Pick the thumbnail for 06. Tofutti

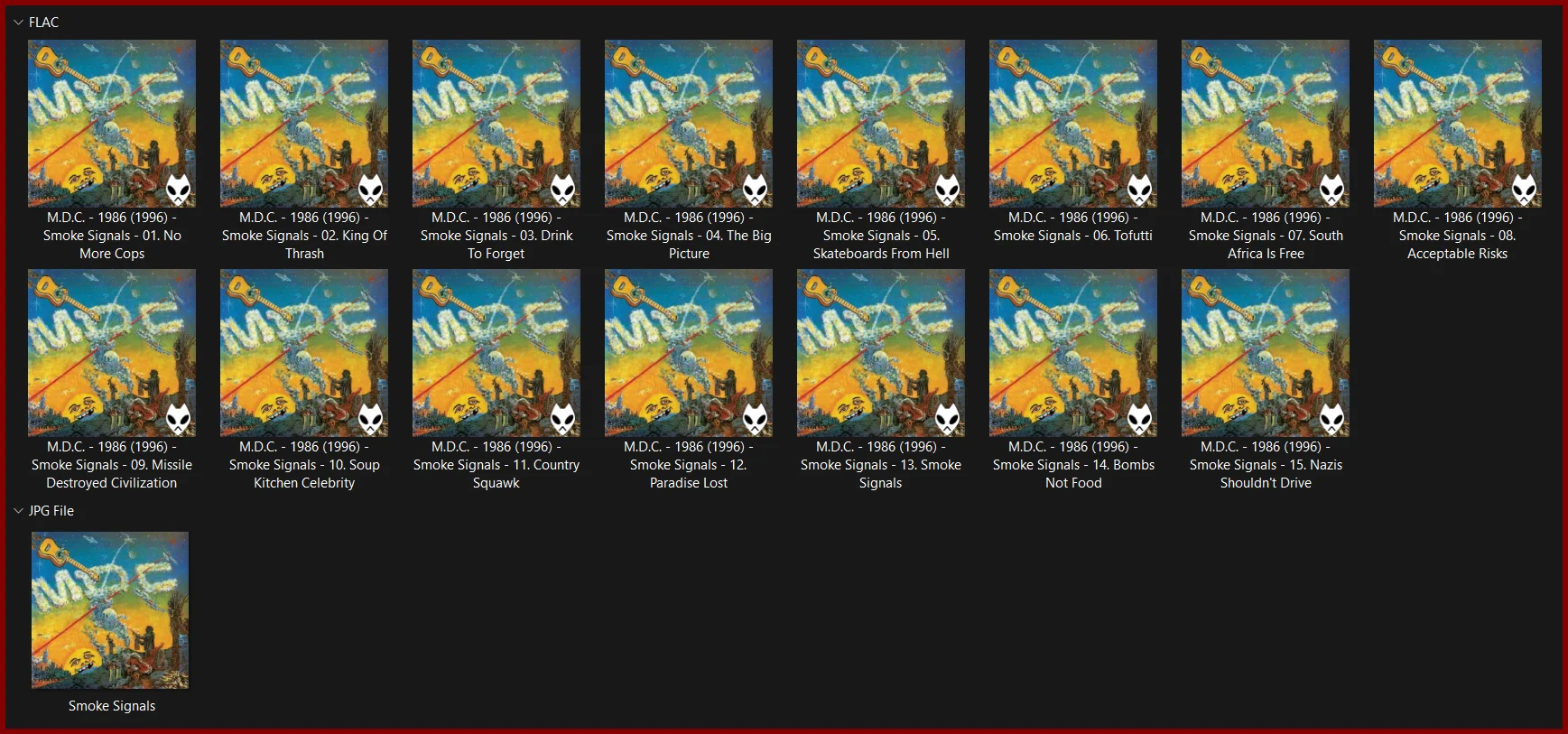pos(1073,124)
